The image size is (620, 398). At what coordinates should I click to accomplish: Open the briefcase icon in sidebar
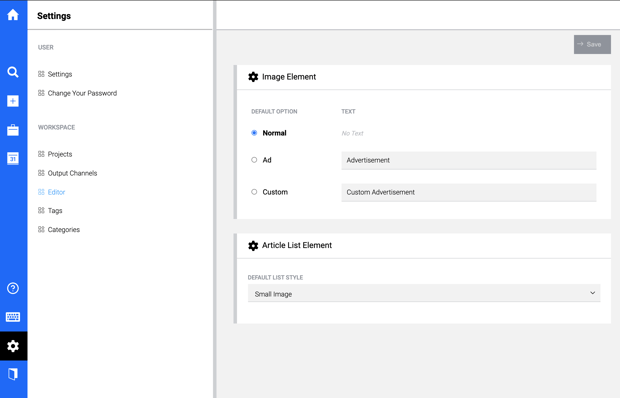(x=13, y=130)
